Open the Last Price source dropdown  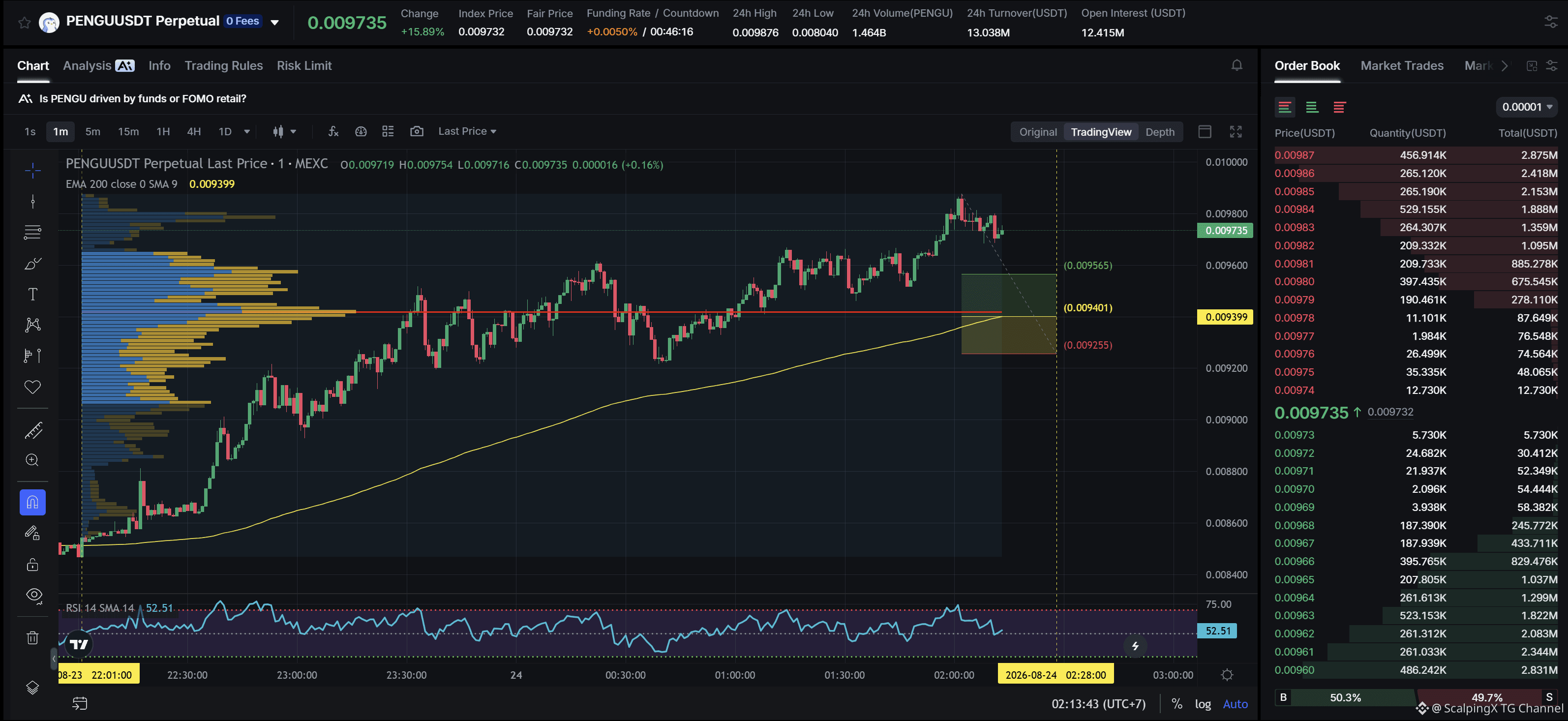467,131
